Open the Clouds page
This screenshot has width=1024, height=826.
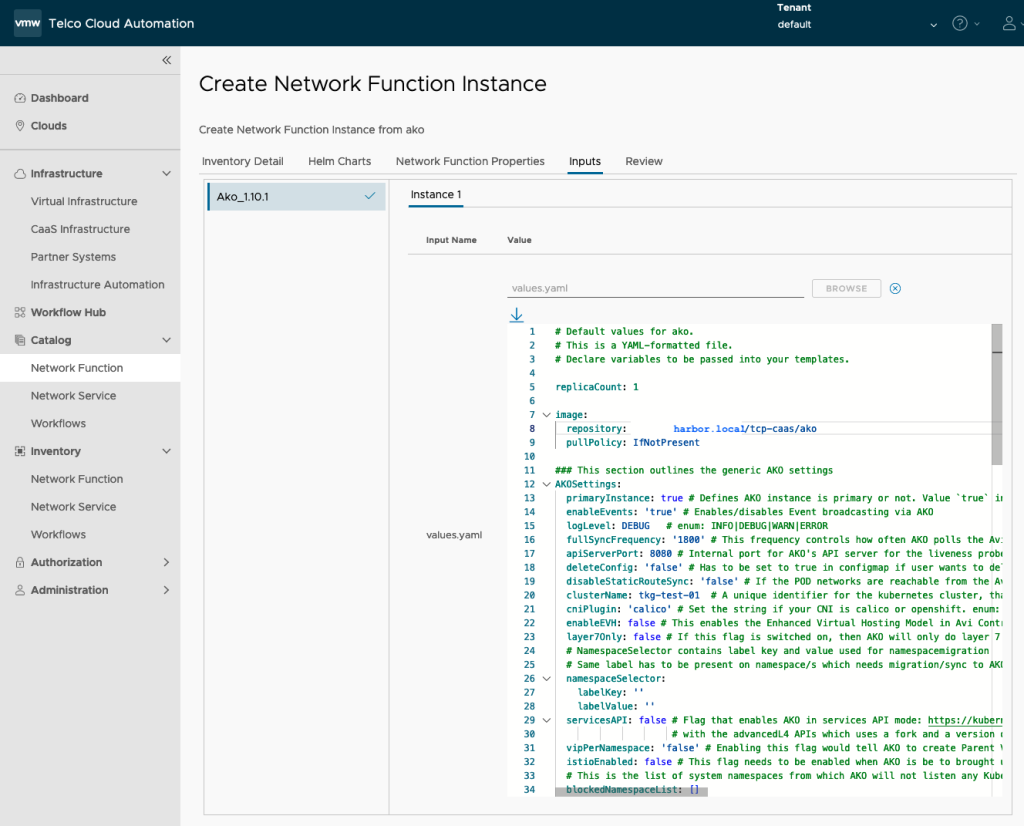coord(48,126)
